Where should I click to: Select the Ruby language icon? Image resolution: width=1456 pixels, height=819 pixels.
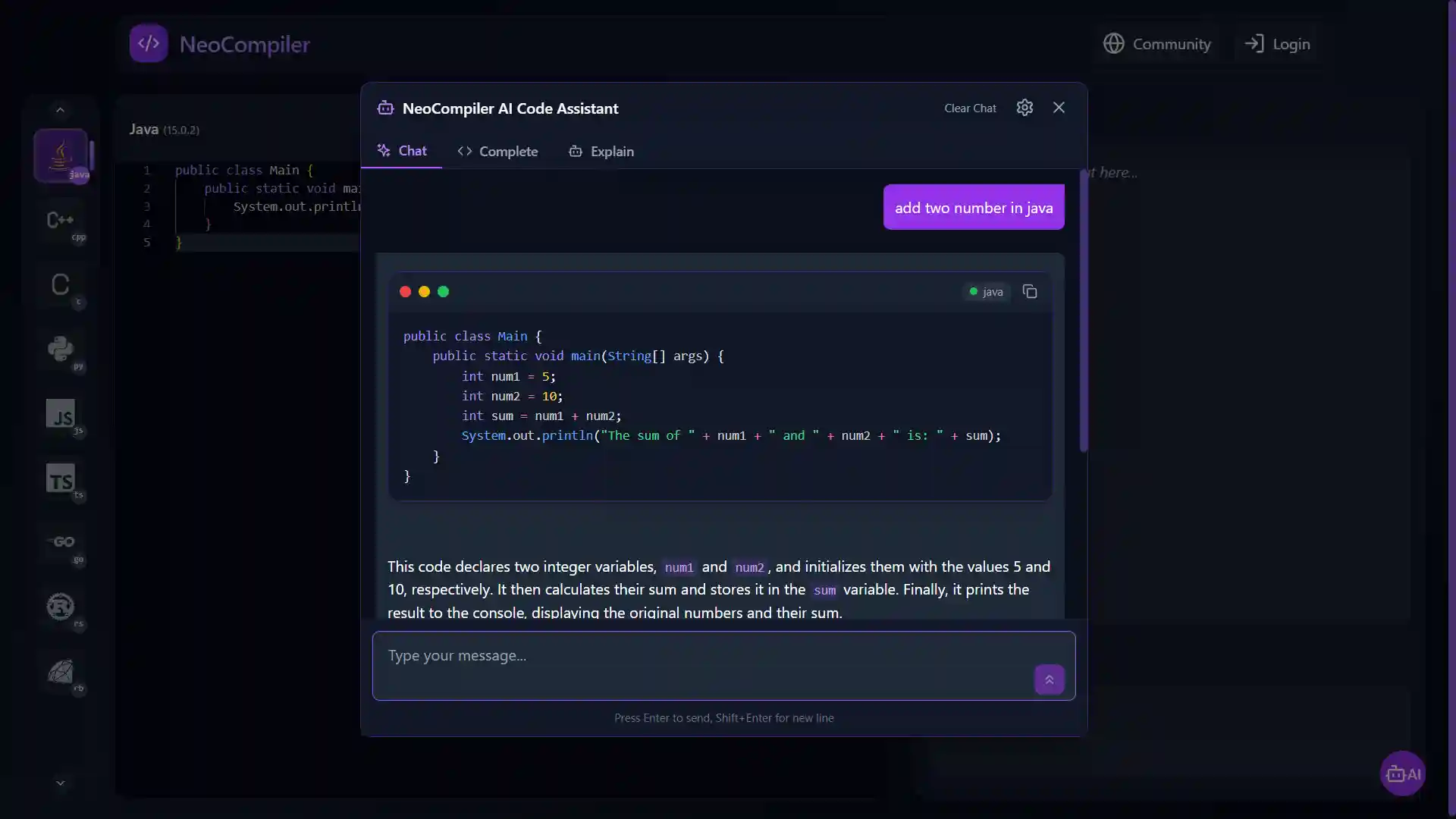tap(61, 672)
